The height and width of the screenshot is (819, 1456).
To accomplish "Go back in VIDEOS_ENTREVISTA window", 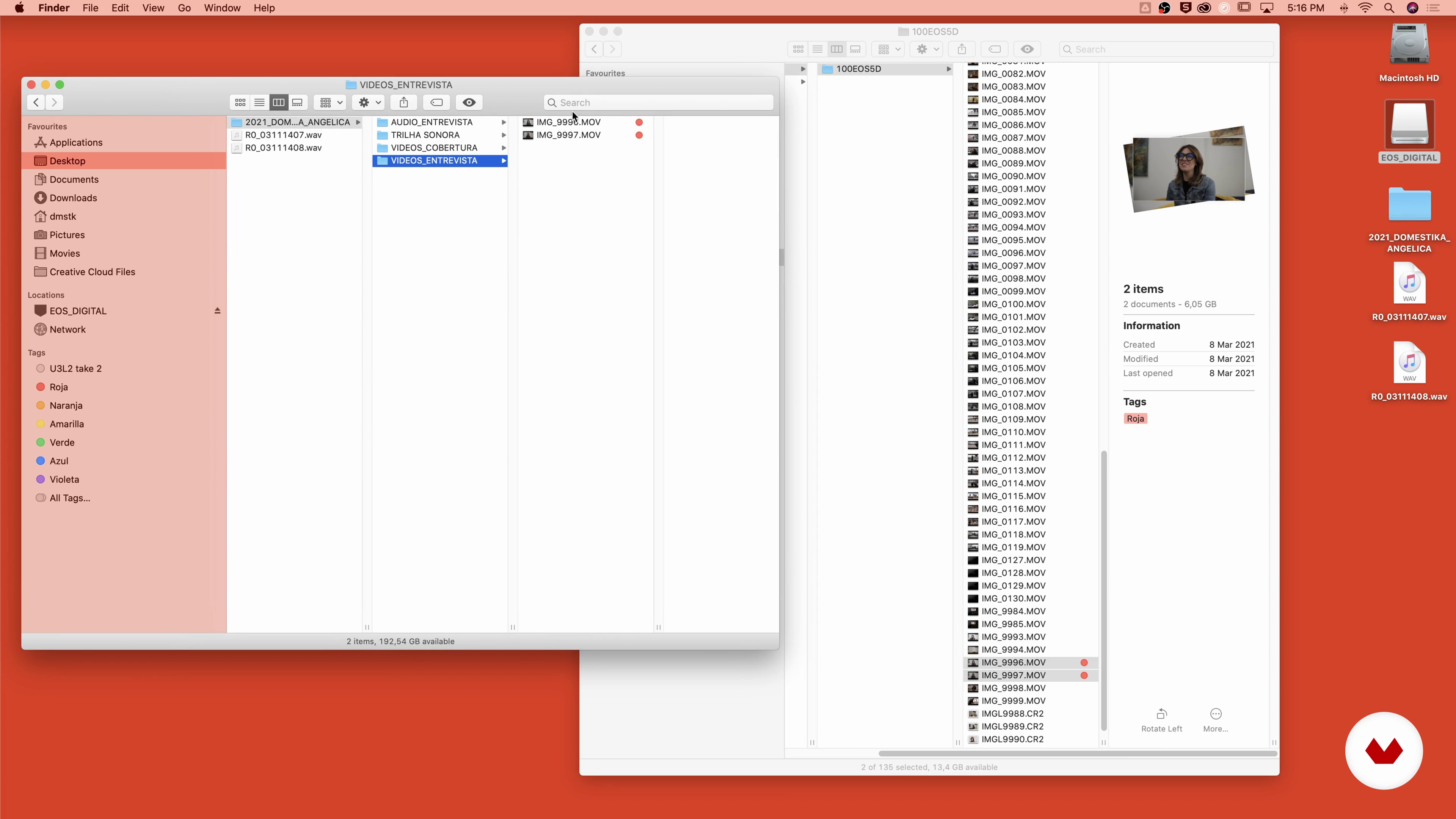I will 36,102.
